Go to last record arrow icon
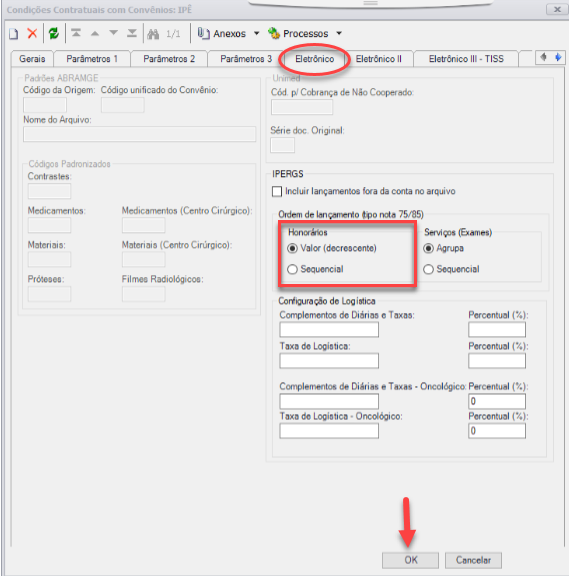 132,33
